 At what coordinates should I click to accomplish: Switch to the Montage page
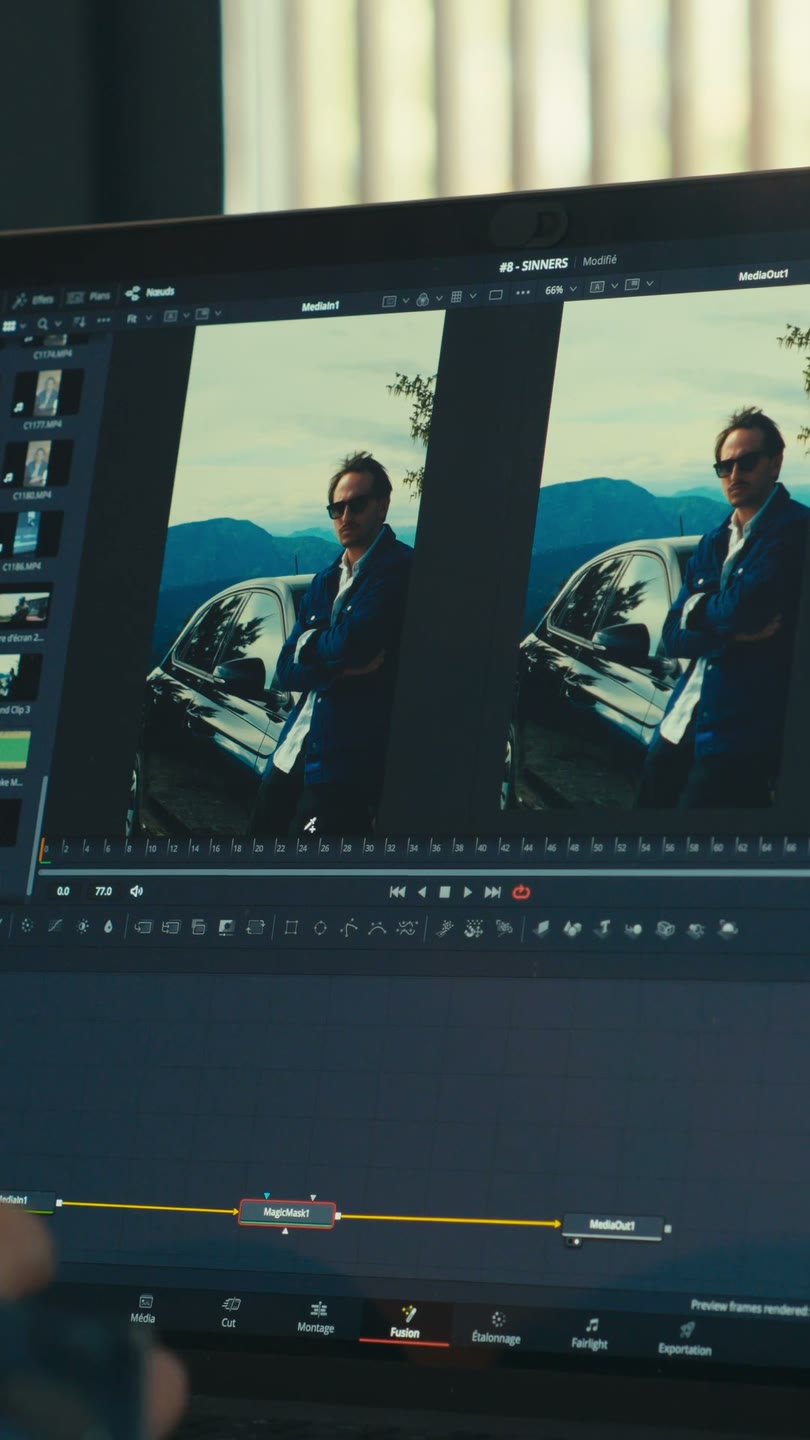pos(316,1317)
